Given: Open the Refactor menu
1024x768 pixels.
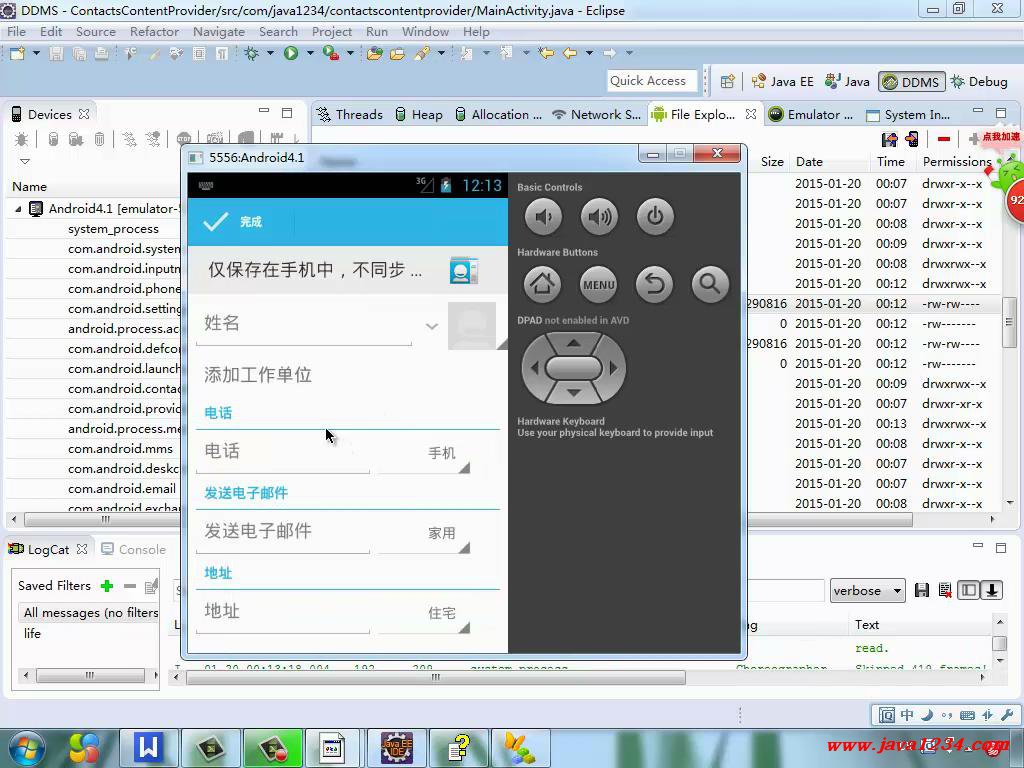Looking at the screenshot, I should point(154,31).
